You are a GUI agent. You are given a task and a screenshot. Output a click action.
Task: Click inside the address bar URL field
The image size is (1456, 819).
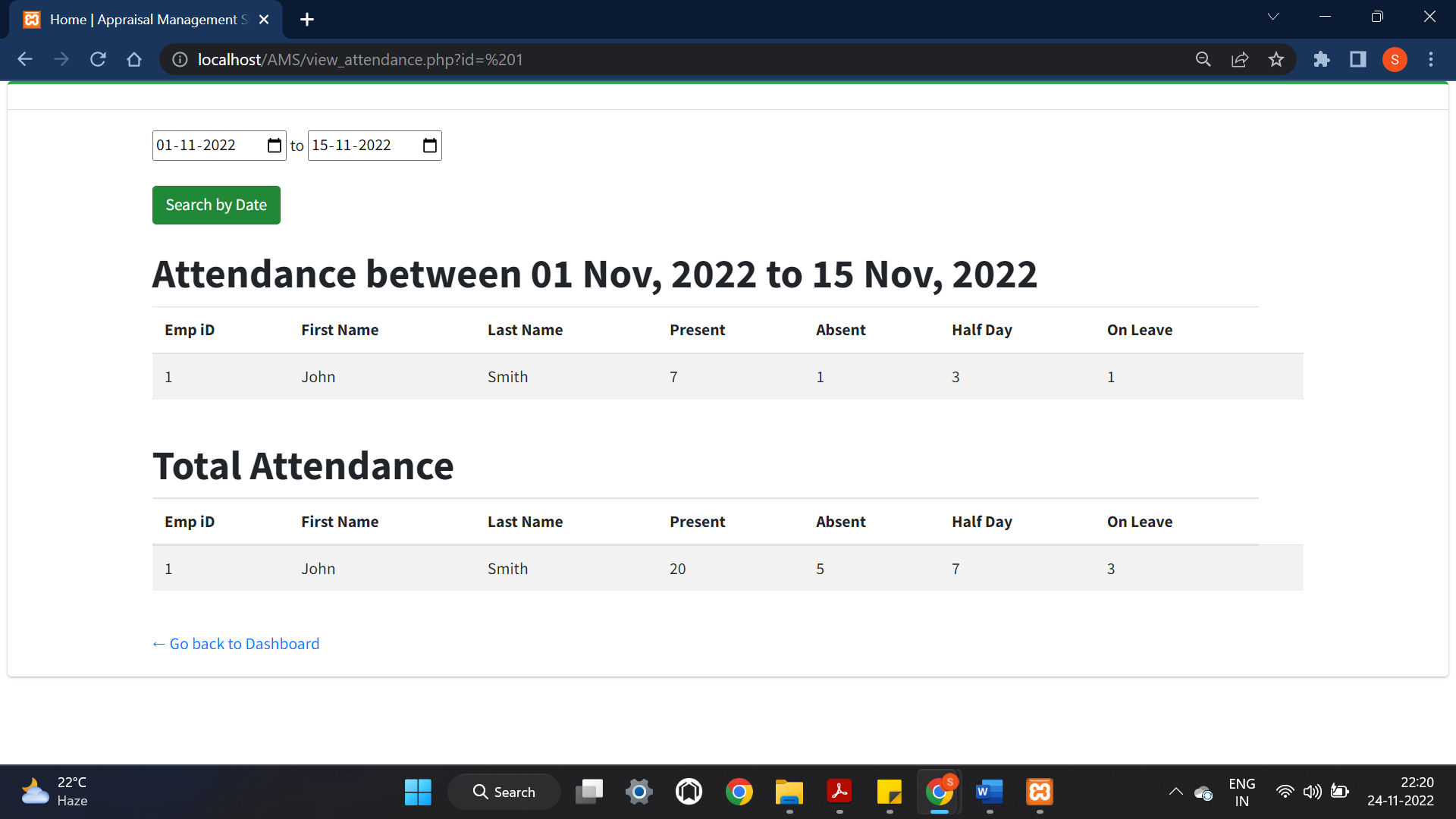pyautogui.click(x=531, y=59)
